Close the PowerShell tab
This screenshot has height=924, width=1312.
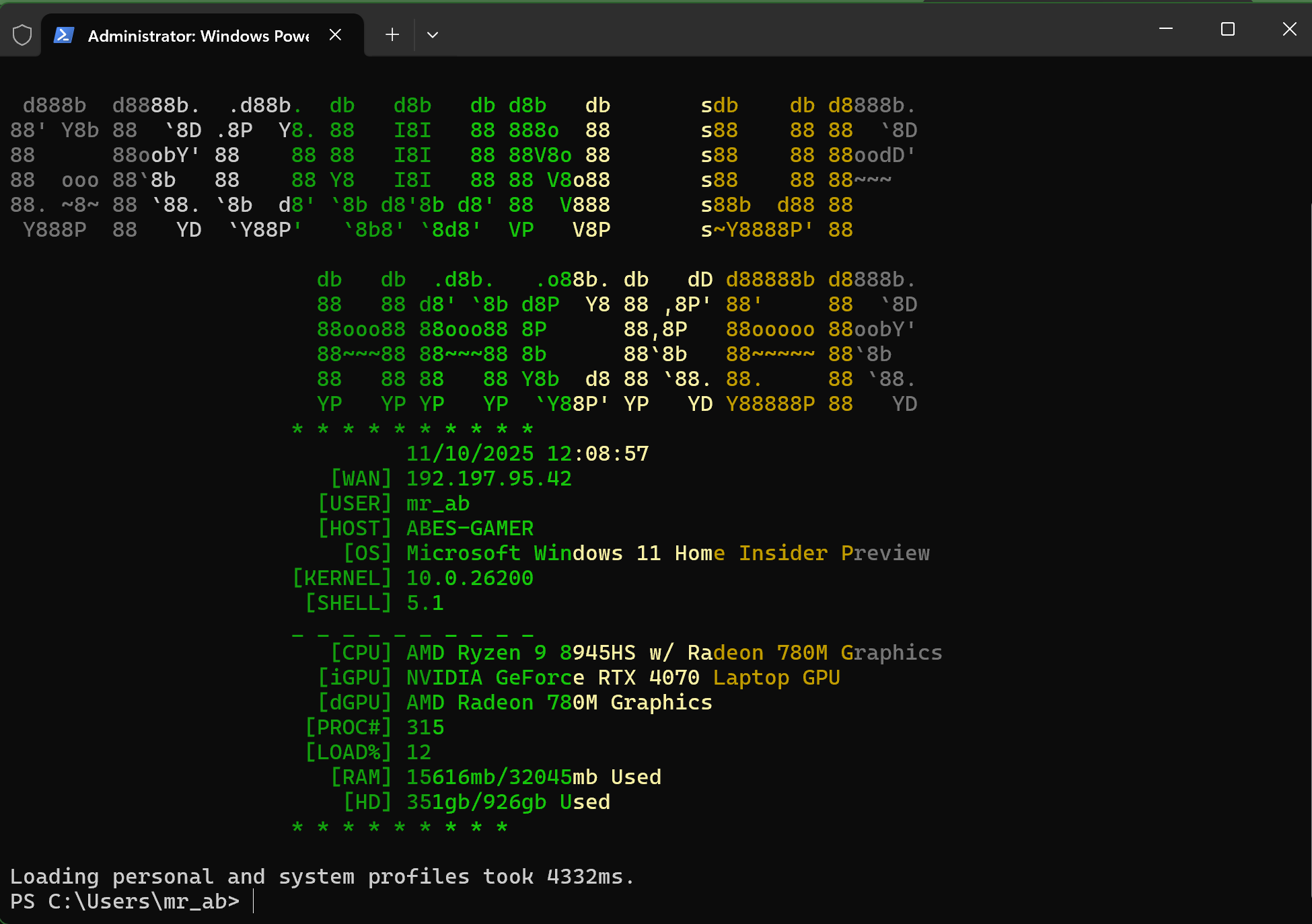tap(335, 35)
